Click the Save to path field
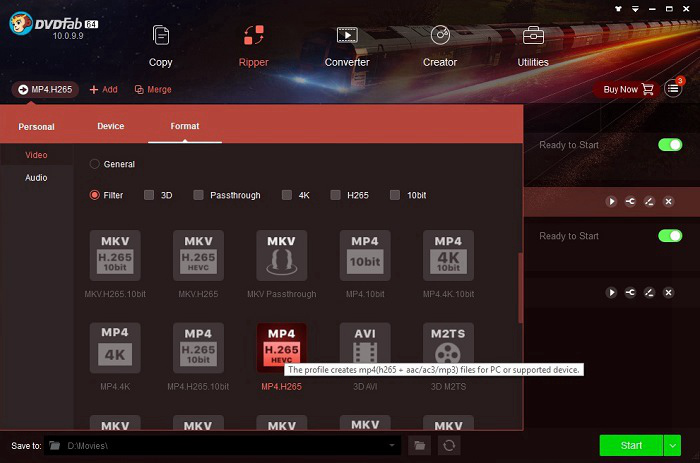The image size is (700, 463). coord(221,445)
